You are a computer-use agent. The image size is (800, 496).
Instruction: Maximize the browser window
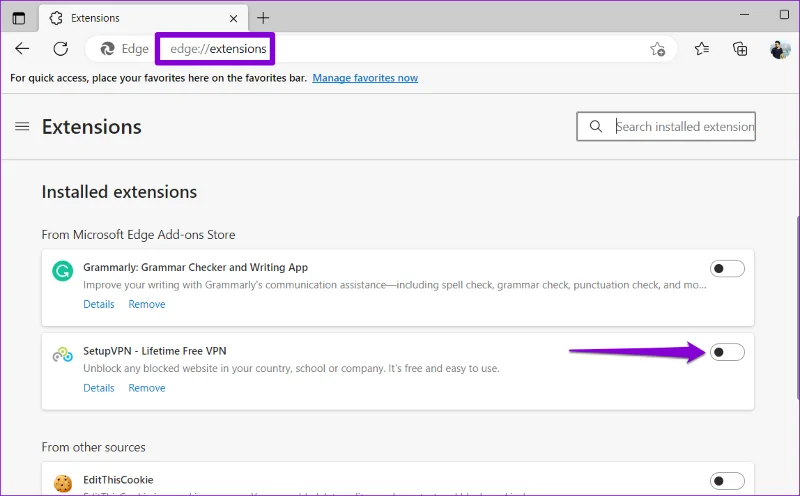pos(784,15)
